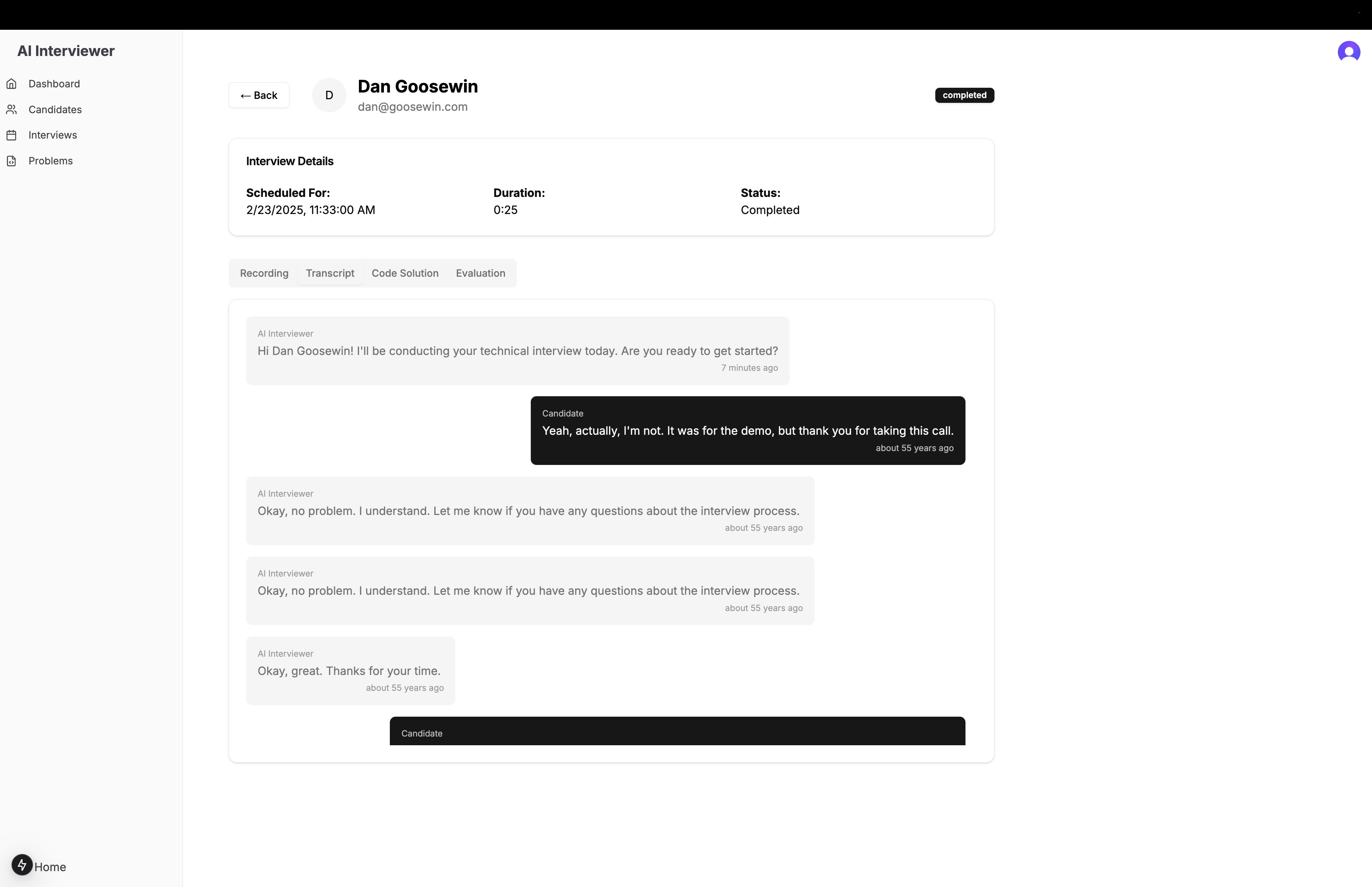The image size is (1372, 887).
Task: Click Dan Goosewin's "D" avatar circle
Action: (x=330, y=96)
